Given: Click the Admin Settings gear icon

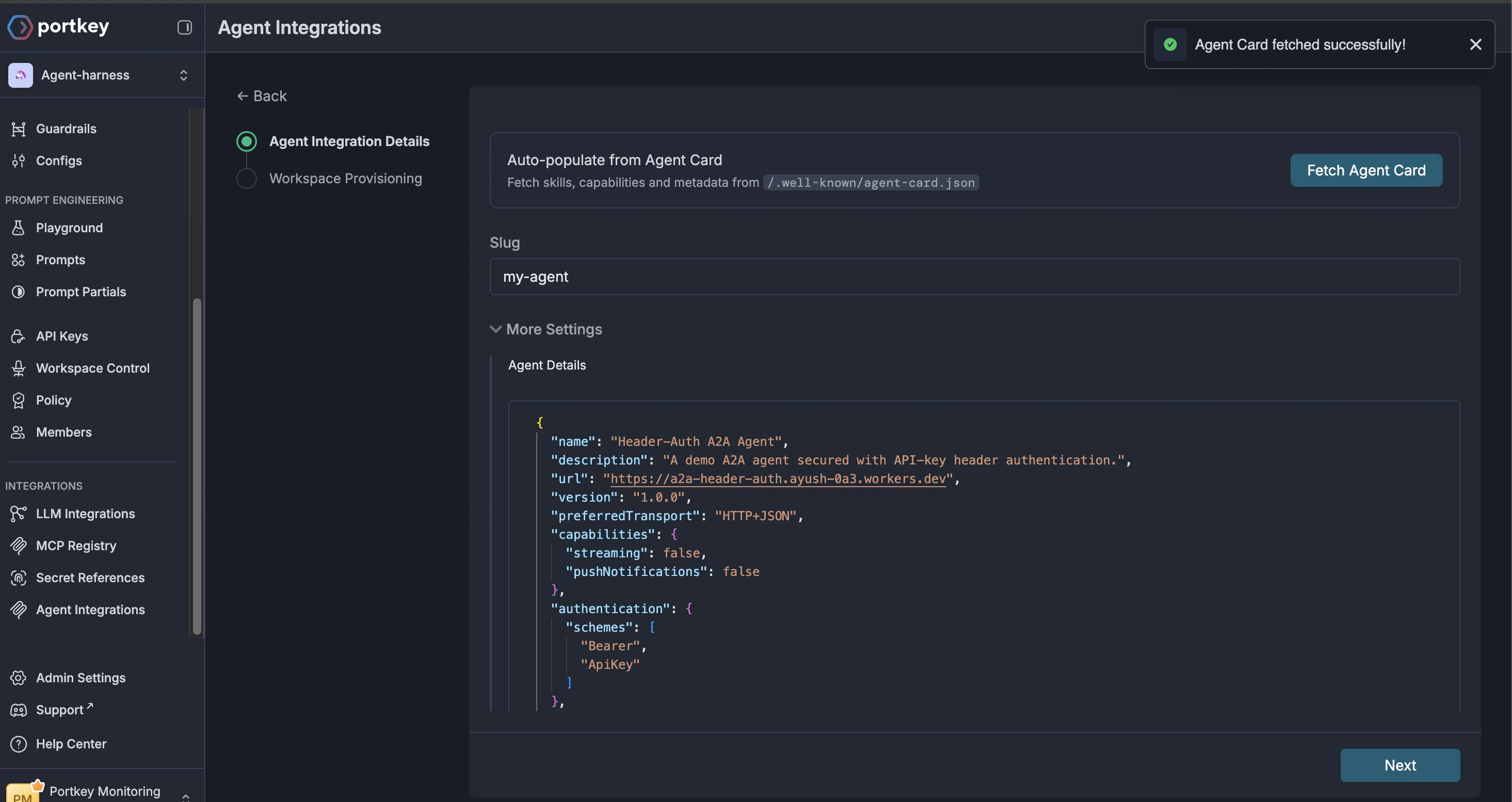Looking at the screenshot, I should pyautogui.click(x=18, y=678).
